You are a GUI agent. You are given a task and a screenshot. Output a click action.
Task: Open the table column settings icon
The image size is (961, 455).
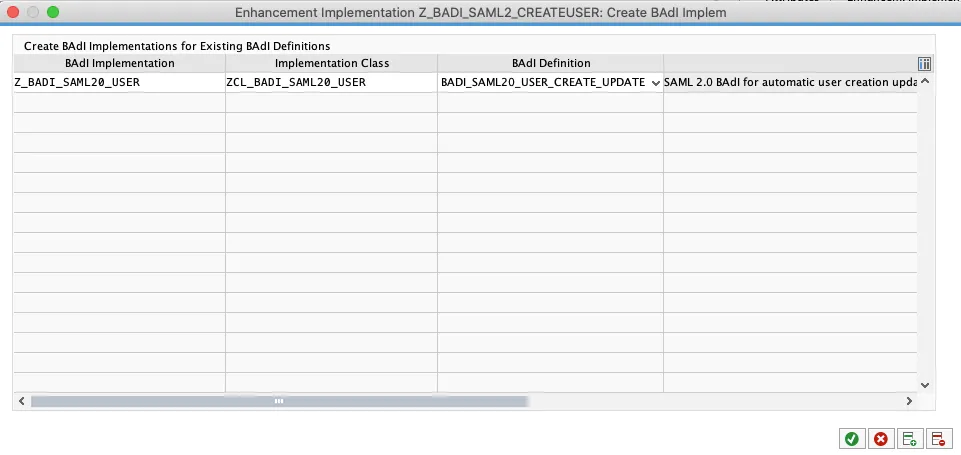tap(925, 64)
